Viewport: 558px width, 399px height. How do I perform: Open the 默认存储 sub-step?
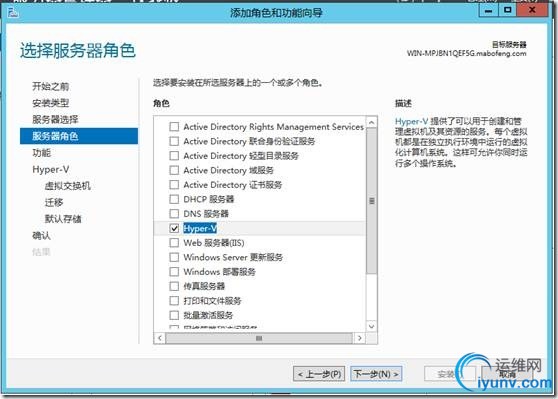click(x=63, y=219)
